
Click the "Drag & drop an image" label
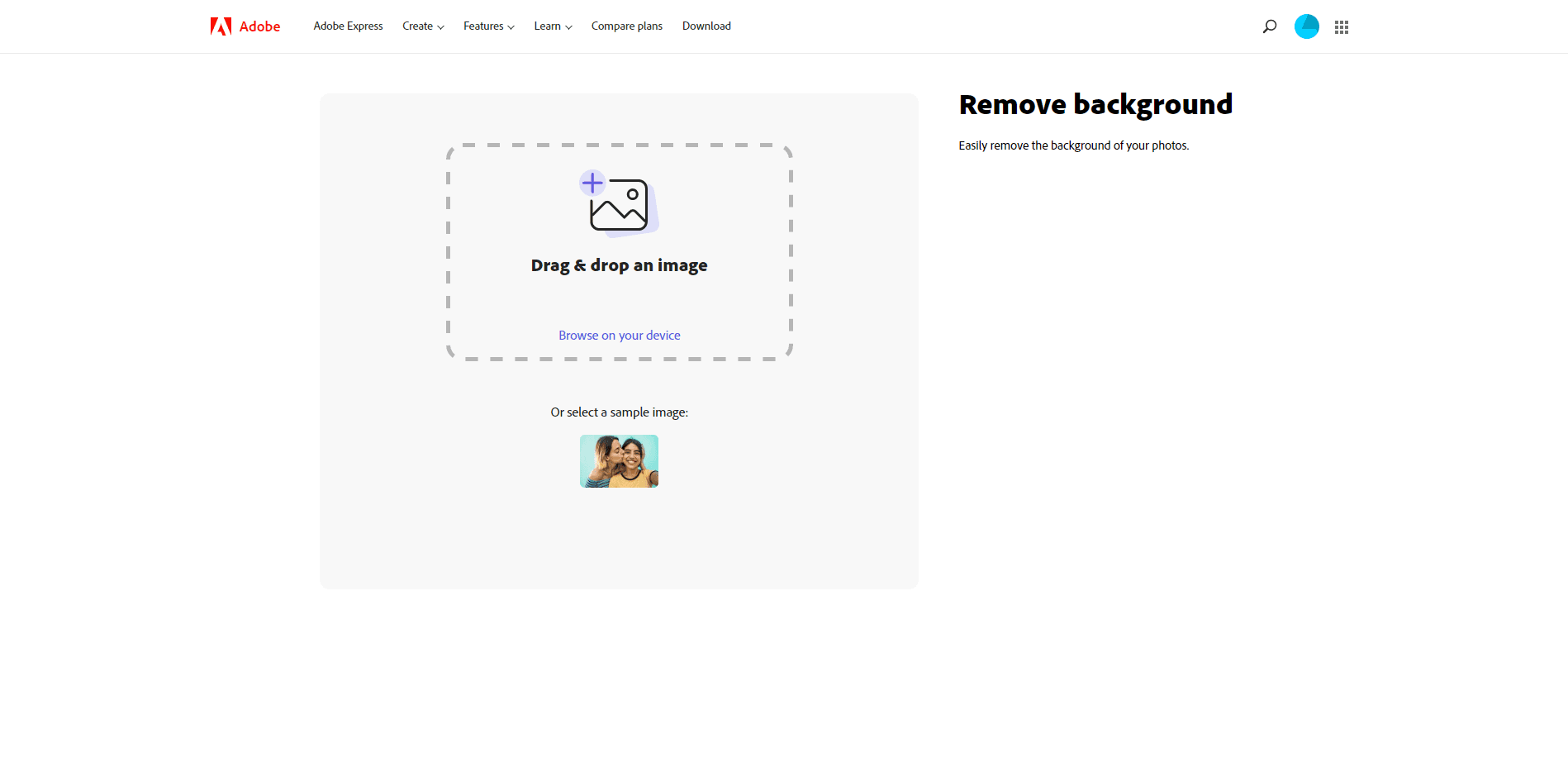tap(619, 264)
